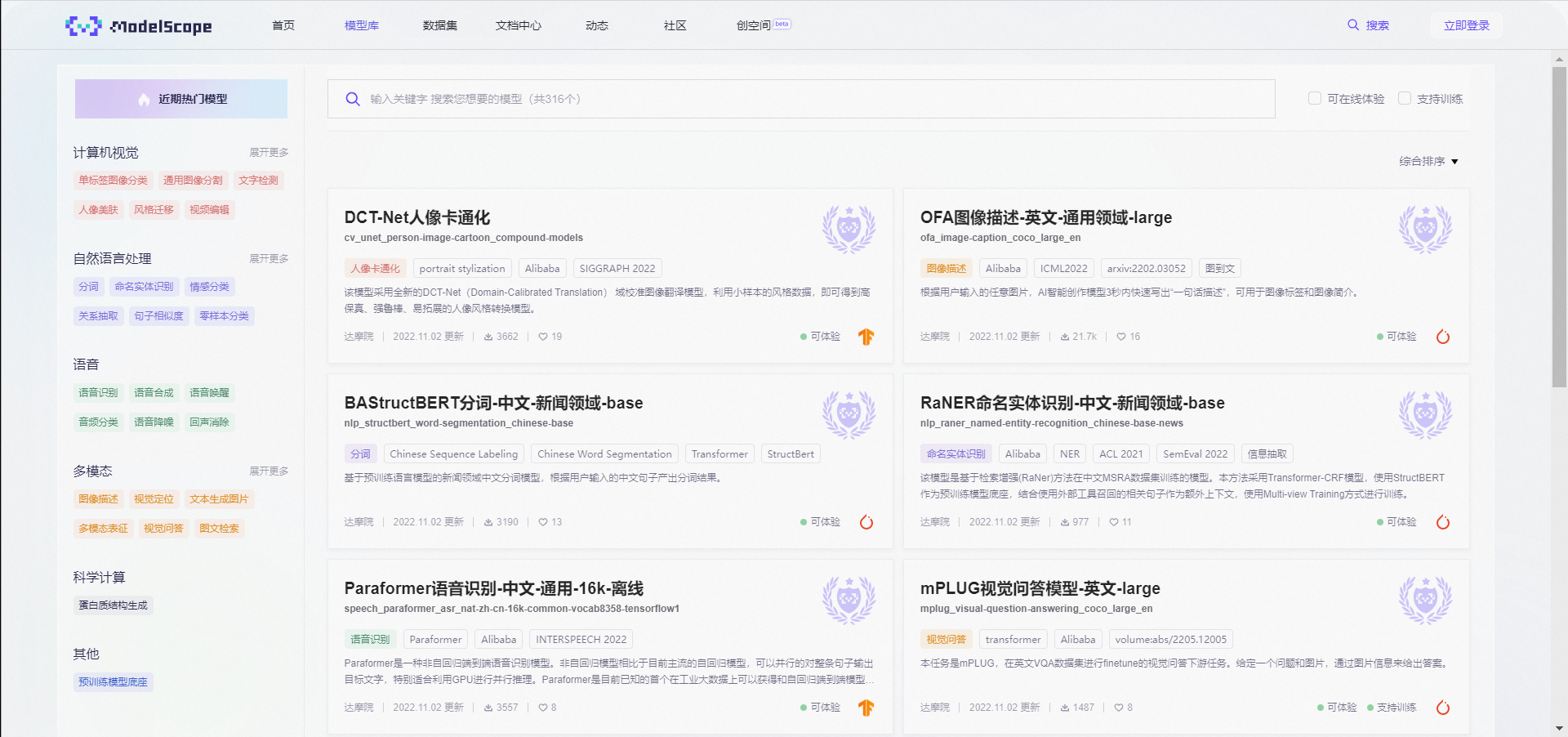Screen dimensions: 1568x737
Task: Click the download icon on the RaNER card
Action: point(1065,522)
